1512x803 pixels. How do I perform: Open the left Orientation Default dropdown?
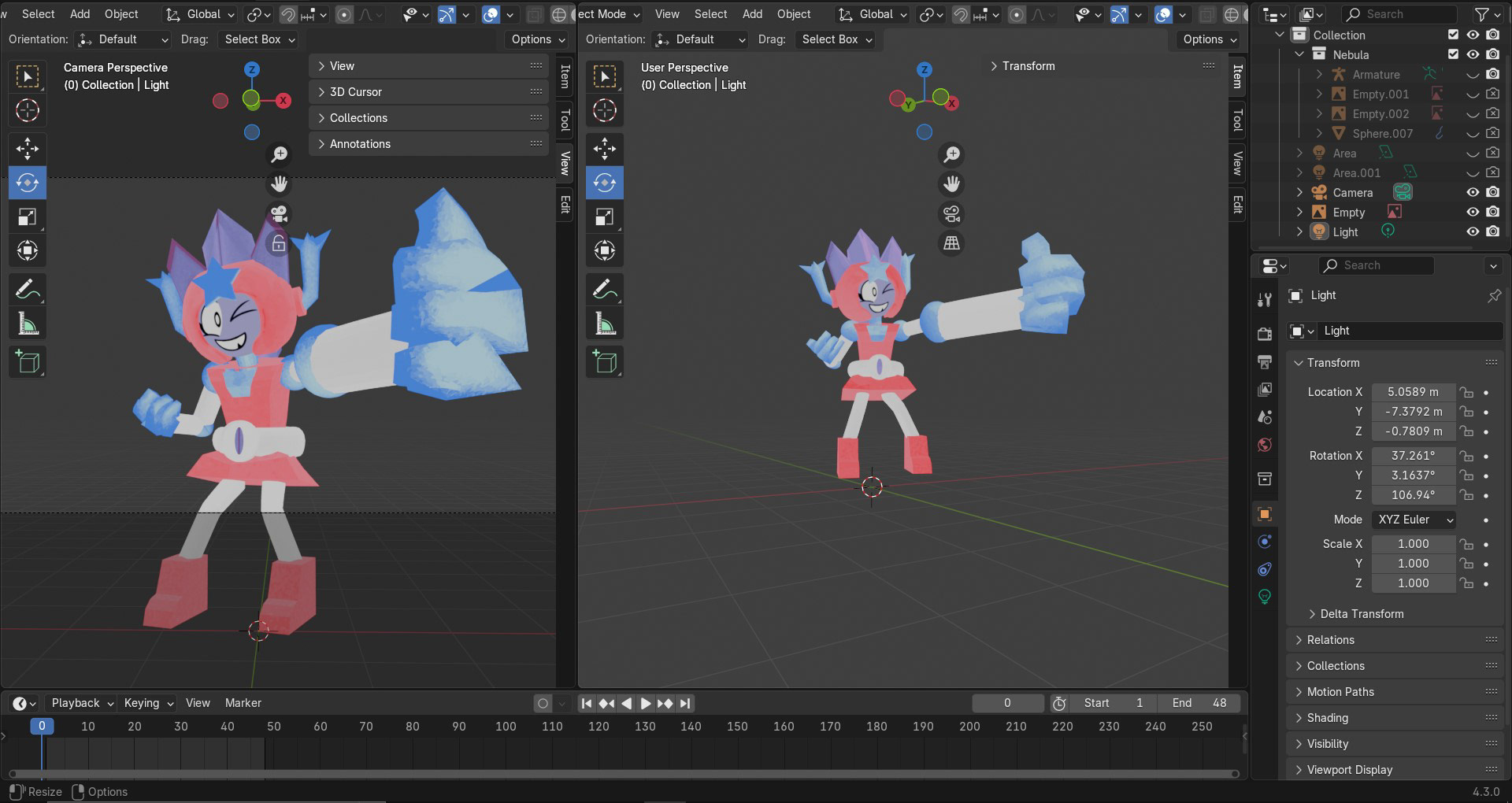coord(122,39)
